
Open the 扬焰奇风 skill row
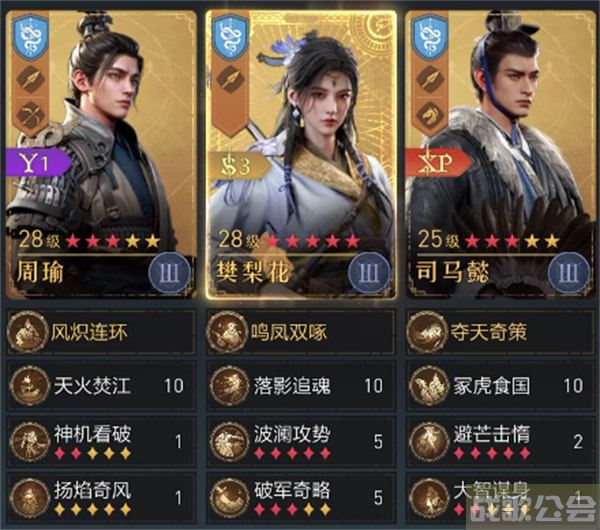tap(101, 498)
